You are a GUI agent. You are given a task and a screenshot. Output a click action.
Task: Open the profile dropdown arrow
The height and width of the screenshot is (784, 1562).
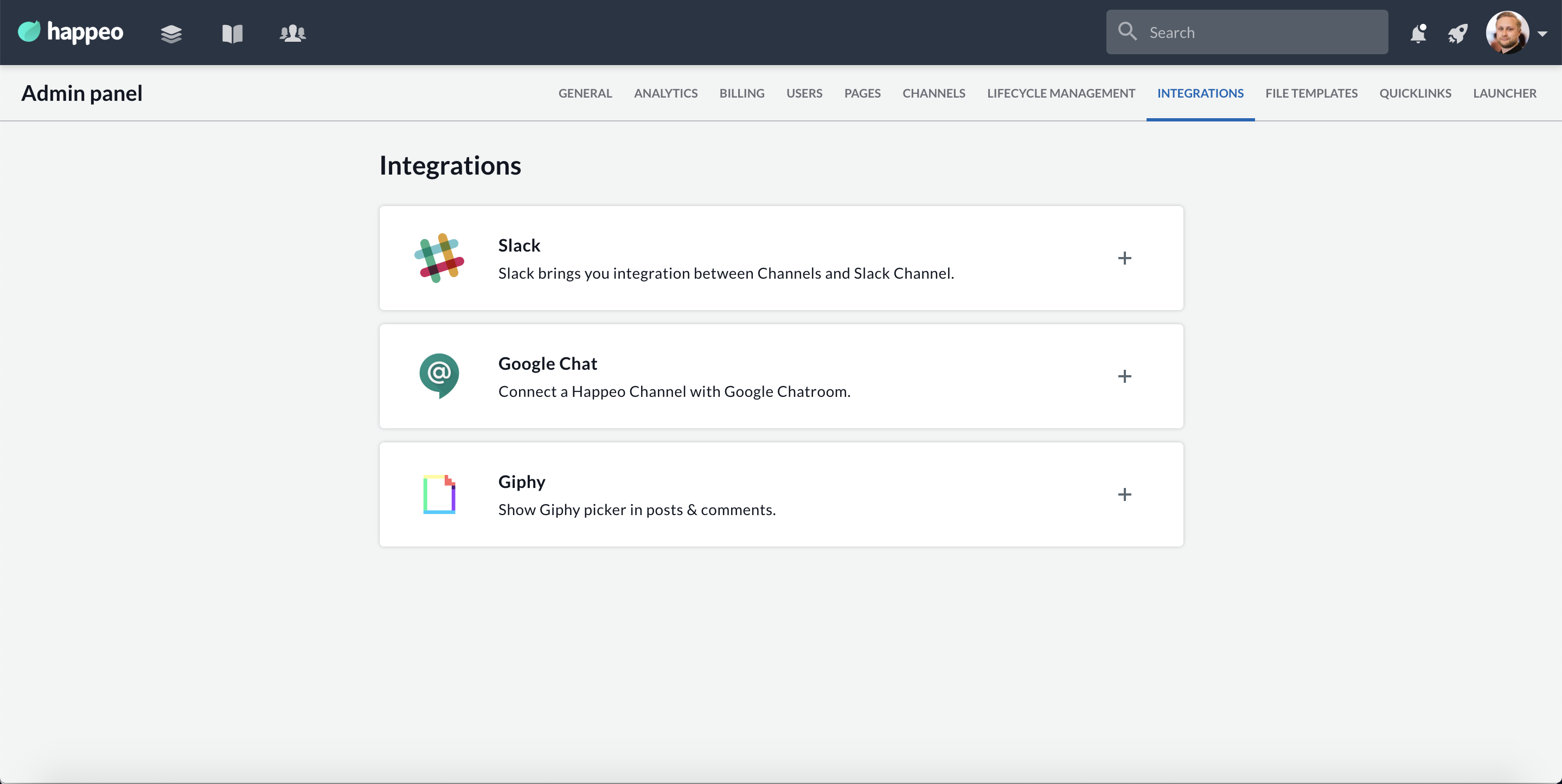coord(1542,34)
